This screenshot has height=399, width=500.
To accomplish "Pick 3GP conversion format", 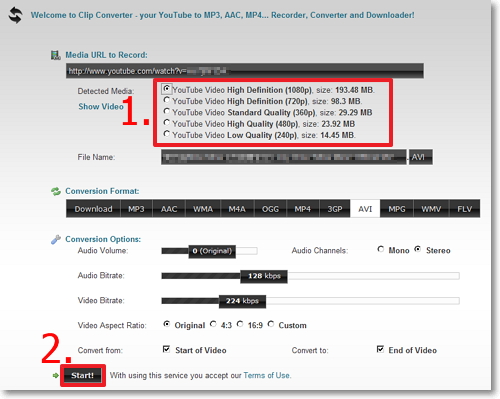I will (x=335, y=209).
